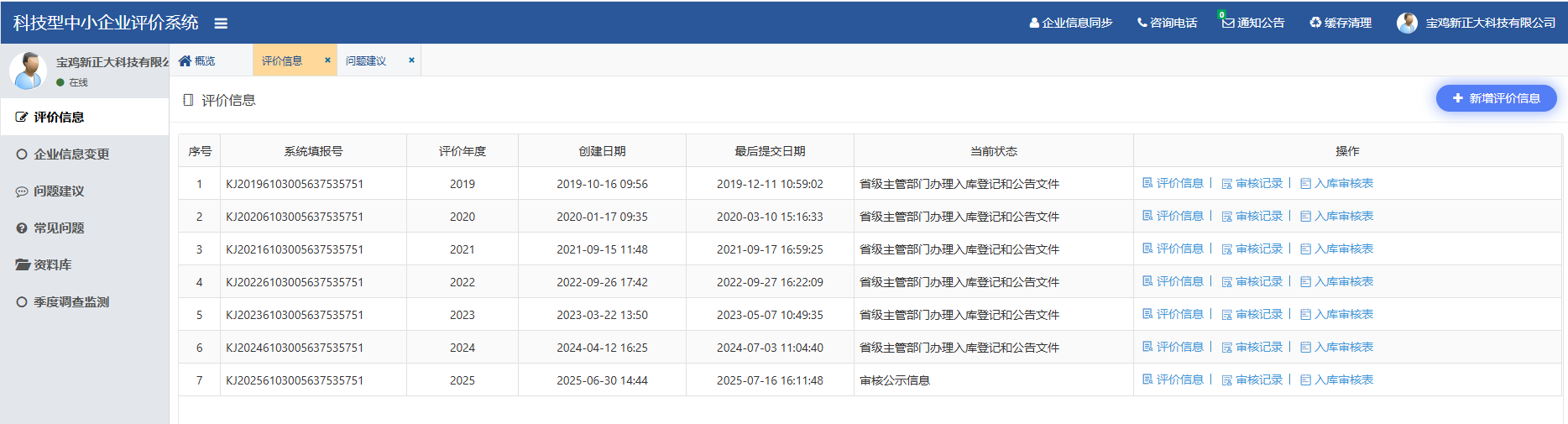Select 企业信息变更 in the sidebar

pos(71,154)
